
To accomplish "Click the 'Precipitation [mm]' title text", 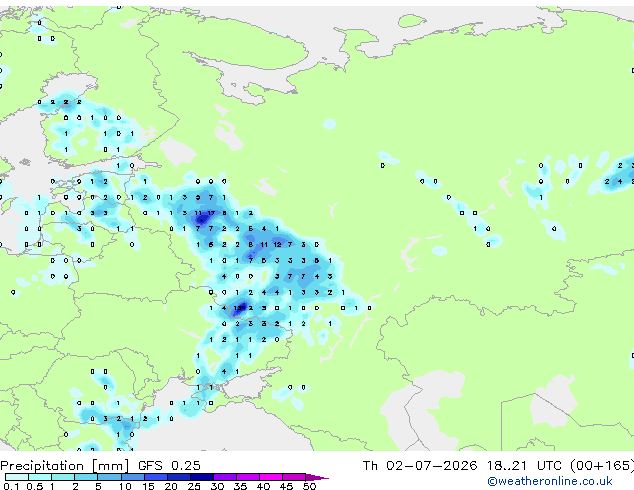I will coord(65,466).
